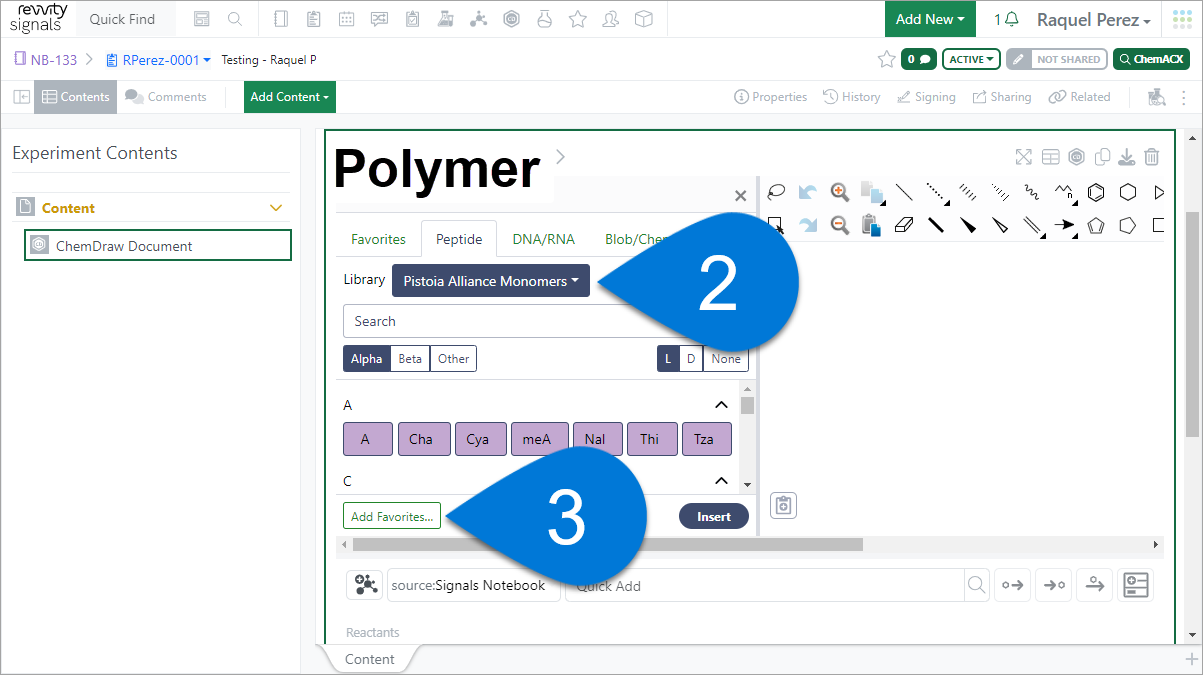Select the Benzene ring tool
The width and height of the screenshot is (1203, 675).
click(x=1096, y=192)
